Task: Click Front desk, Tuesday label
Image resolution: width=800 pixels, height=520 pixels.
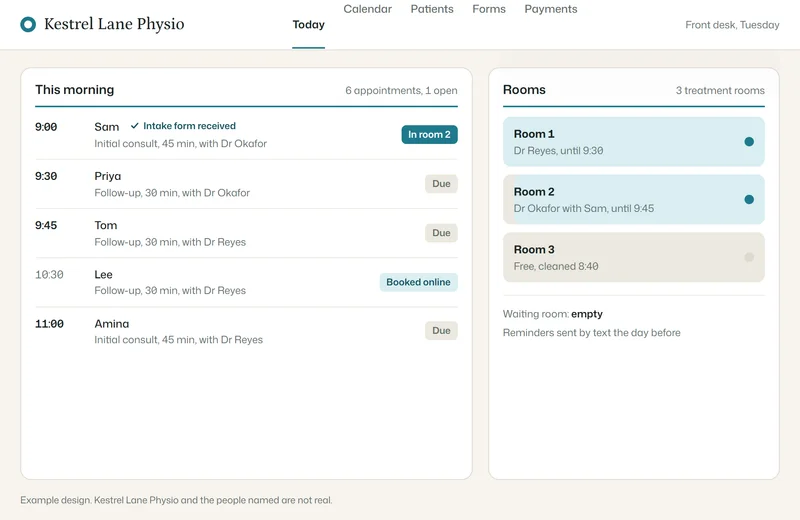Action: [732, 24]
